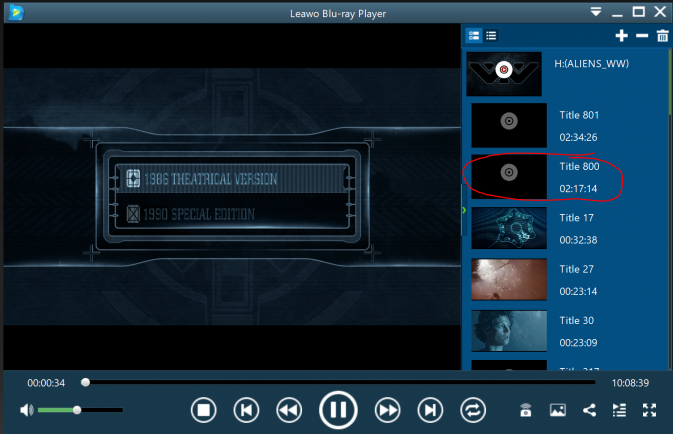Screen dimensions: 673x434
Task: Click the Title 800 thumbnail
Action: (509, 176)
